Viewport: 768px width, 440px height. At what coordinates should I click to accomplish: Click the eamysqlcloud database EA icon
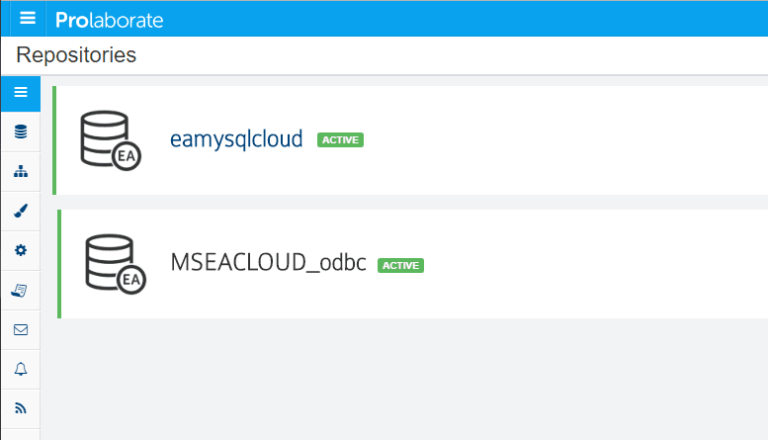[x=111, y=140]
